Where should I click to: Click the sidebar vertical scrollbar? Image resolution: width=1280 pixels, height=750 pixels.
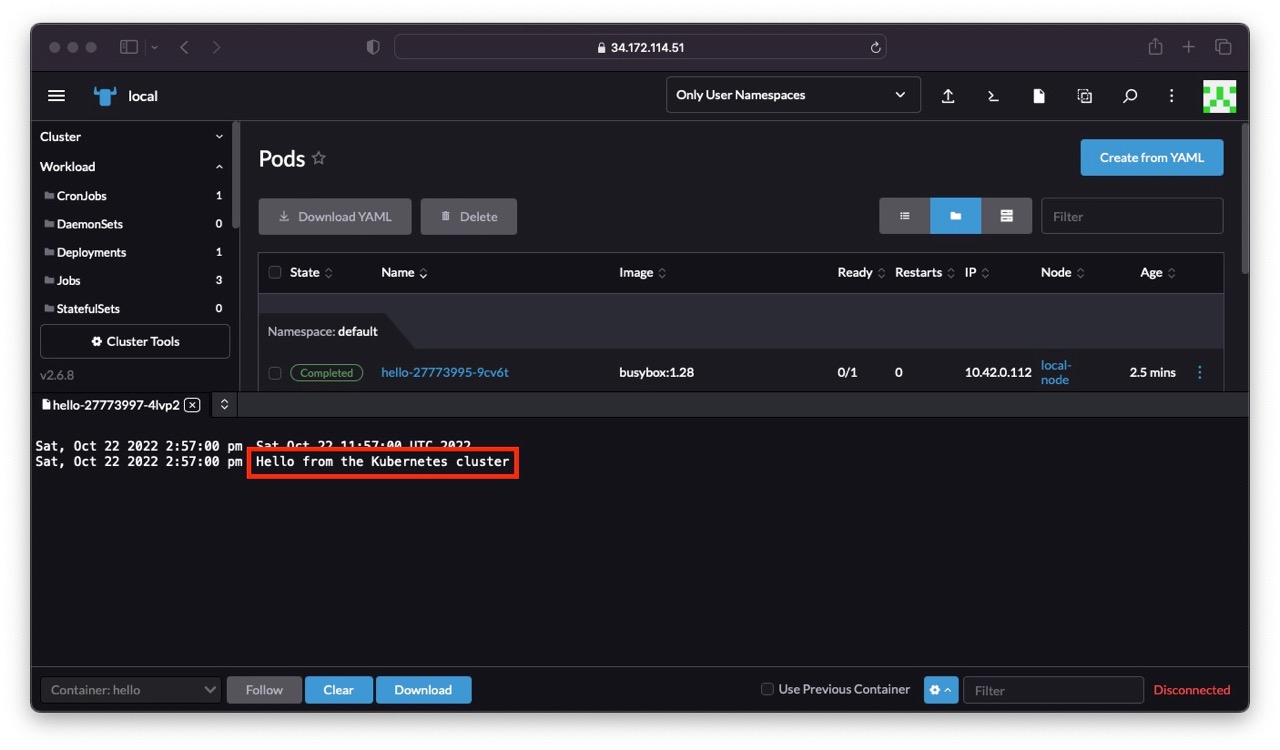click(236, 175)
